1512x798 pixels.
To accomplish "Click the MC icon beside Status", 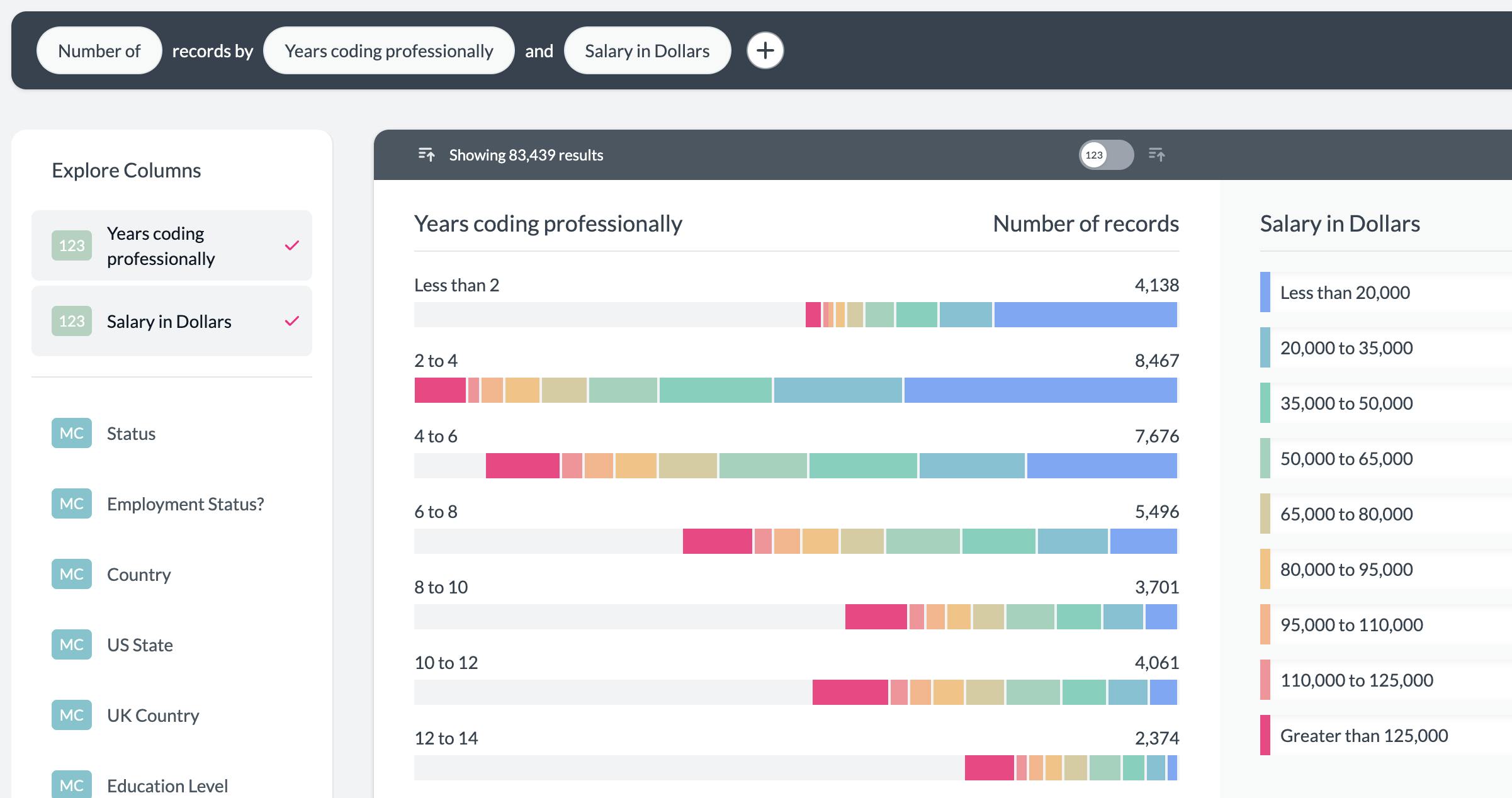I will tap(72, 433).
